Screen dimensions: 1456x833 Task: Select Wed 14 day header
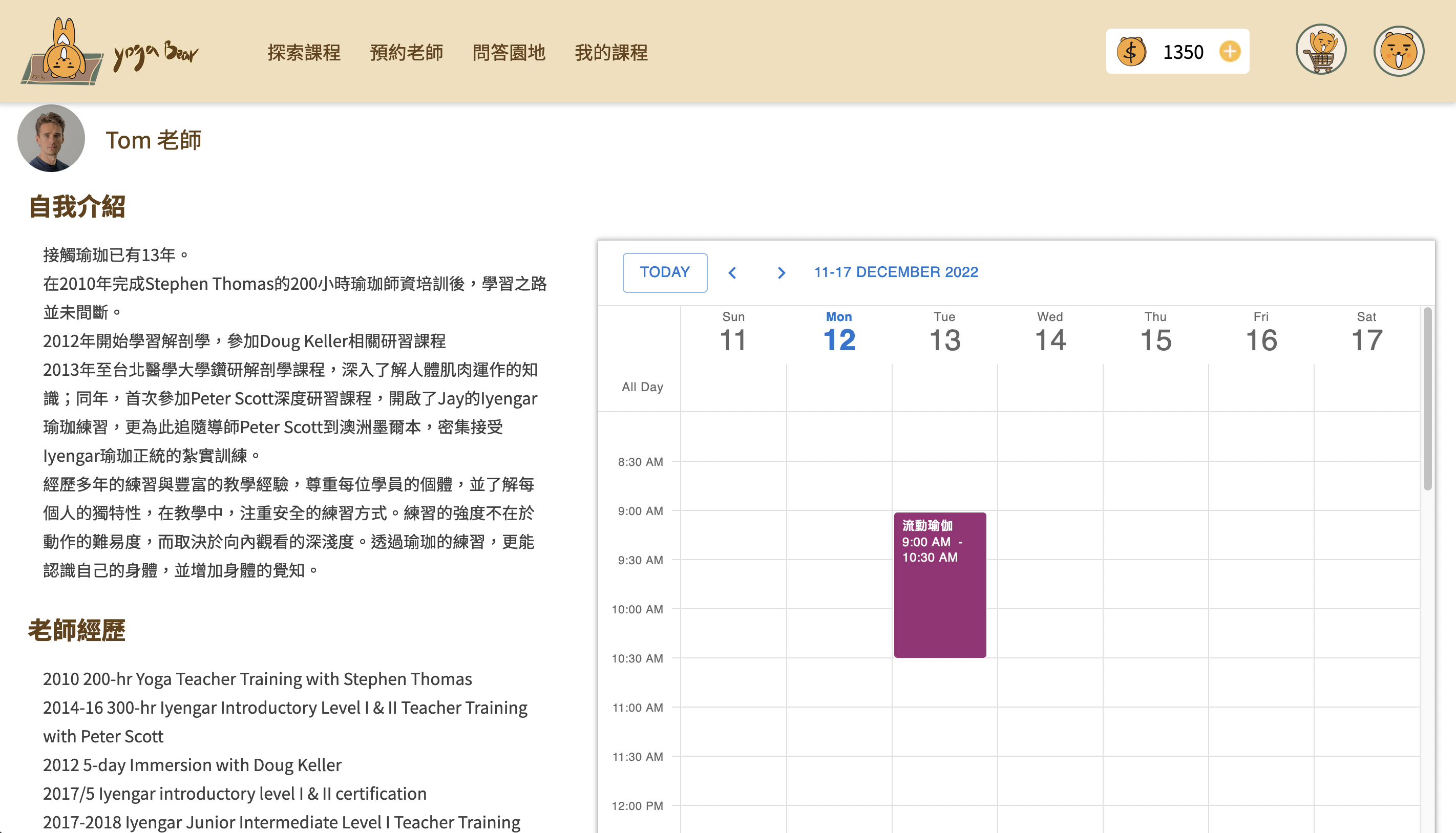click(1050, 332)
